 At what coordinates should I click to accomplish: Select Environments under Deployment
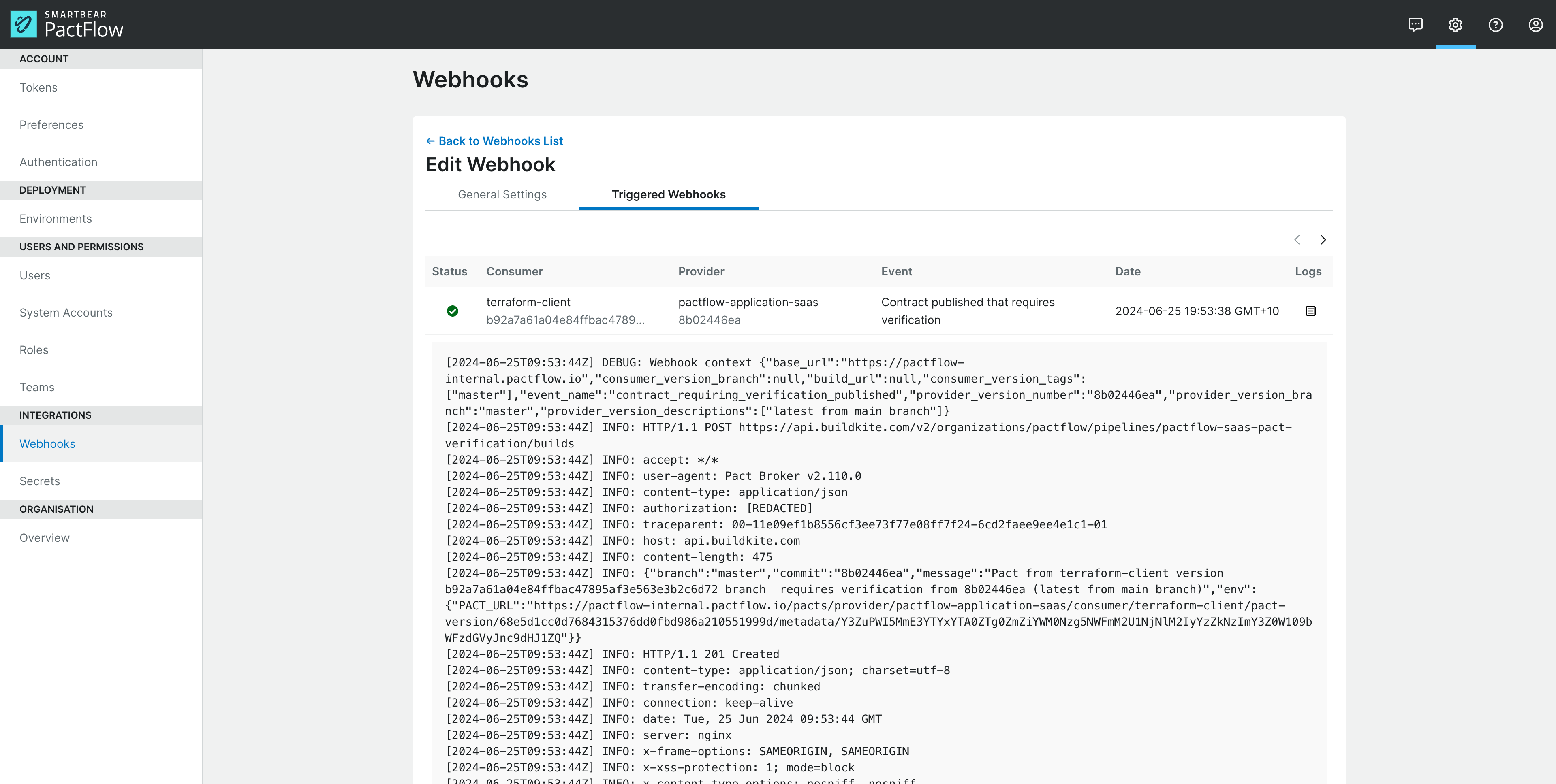[x=56, y=219]
